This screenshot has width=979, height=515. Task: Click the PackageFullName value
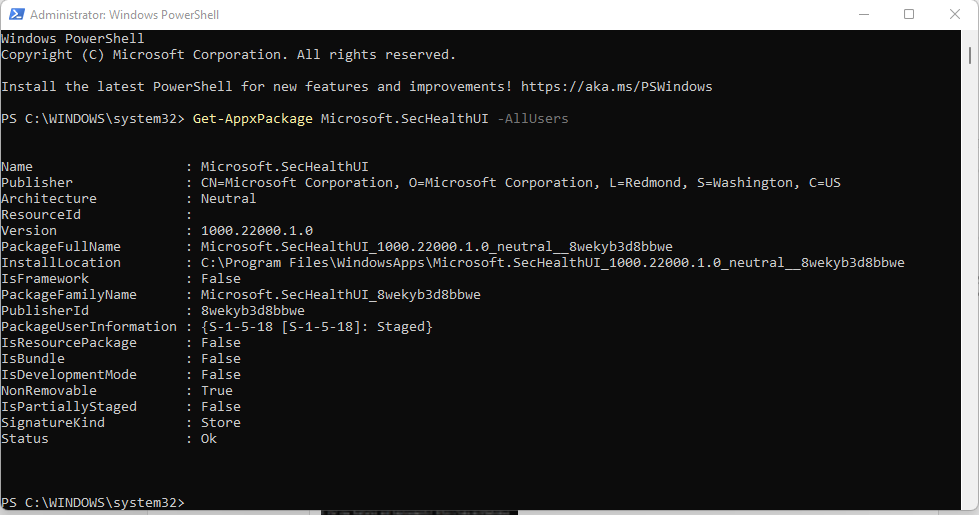pos(436,247)
